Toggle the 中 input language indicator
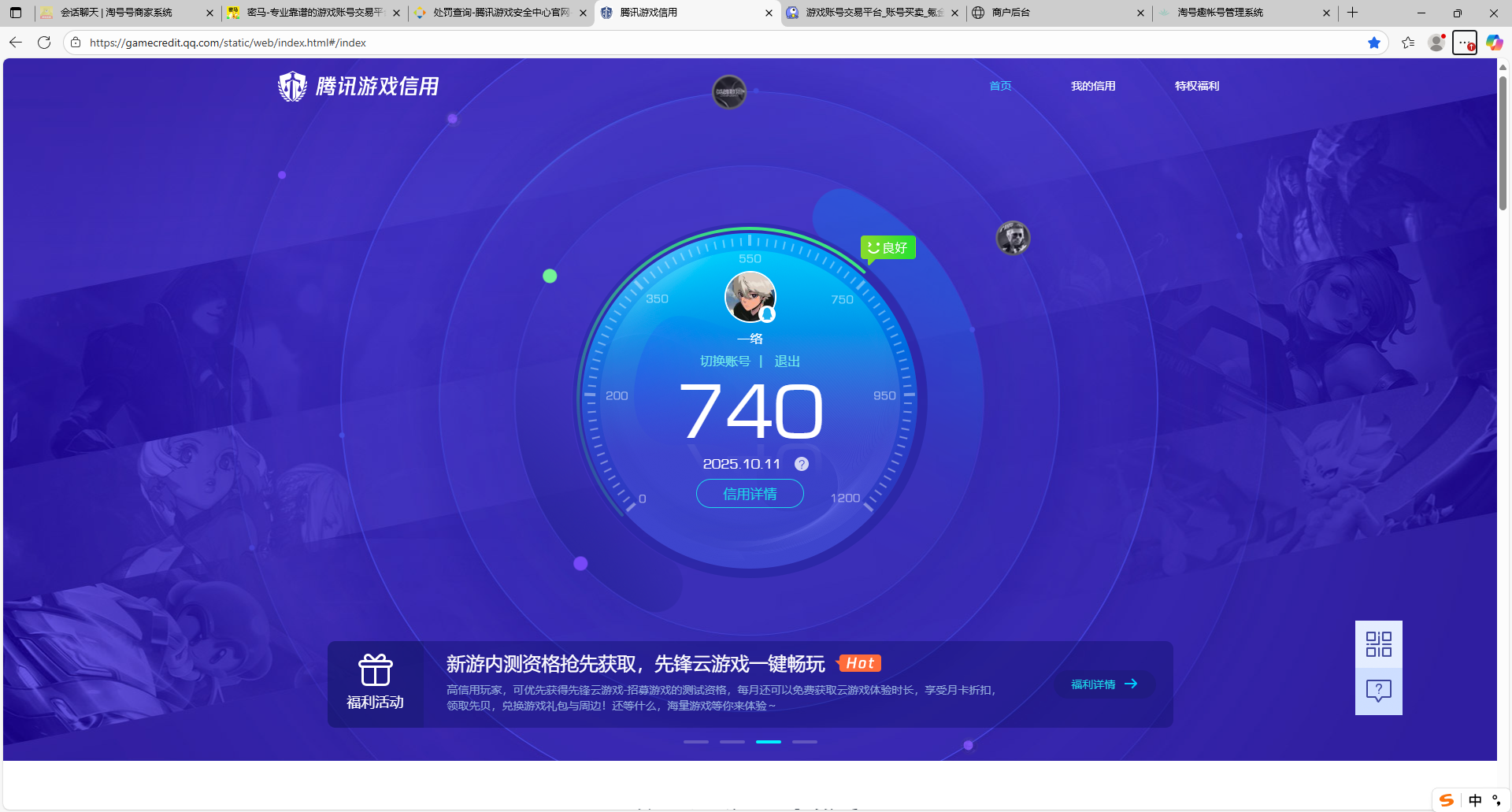This screenshot has width=1512, height=812. 1475,799
